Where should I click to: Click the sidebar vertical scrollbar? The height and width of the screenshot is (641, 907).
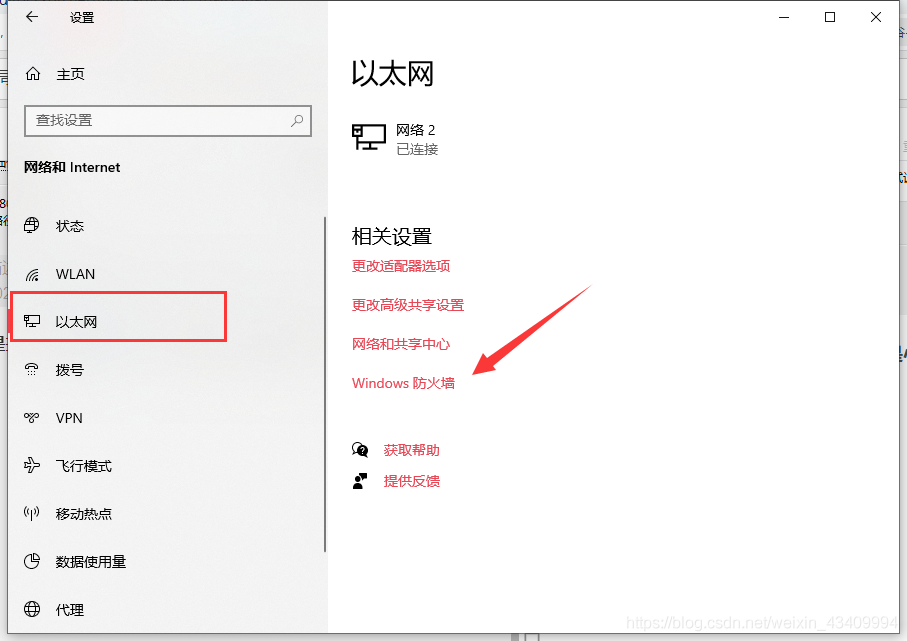[x=325, y=384]
